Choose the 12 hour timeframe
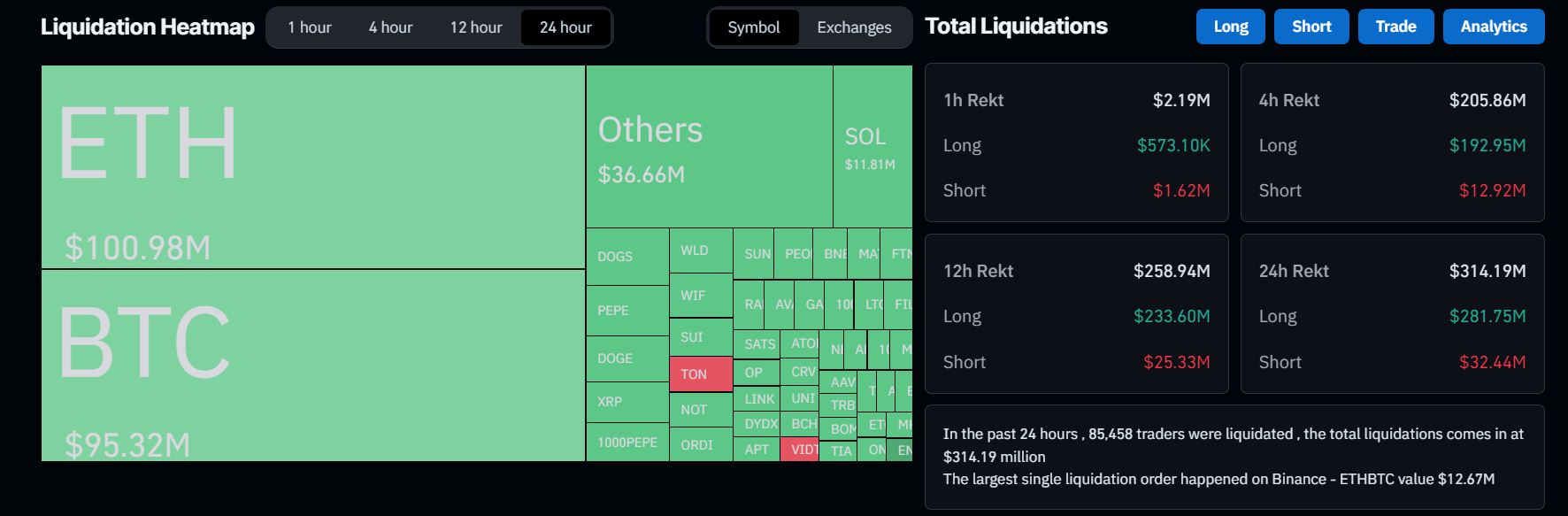This screenshot has width=1568, height=516. point(475,27)
